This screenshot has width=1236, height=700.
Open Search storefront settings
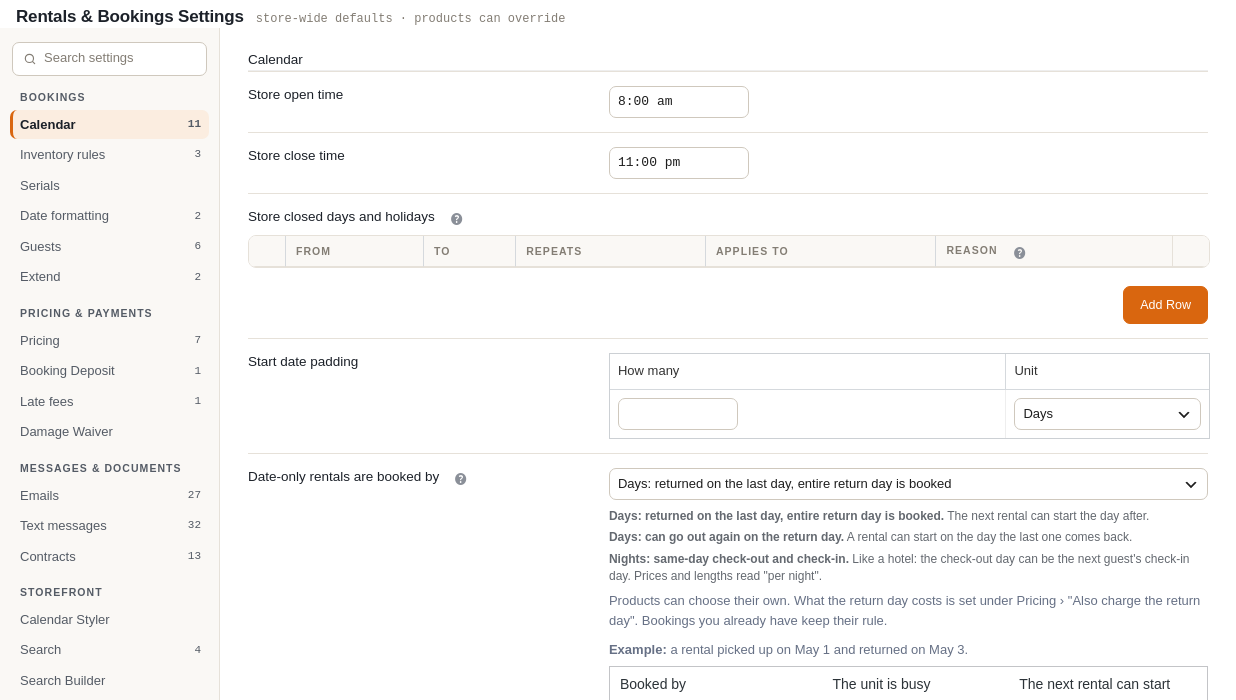(110, 649)
